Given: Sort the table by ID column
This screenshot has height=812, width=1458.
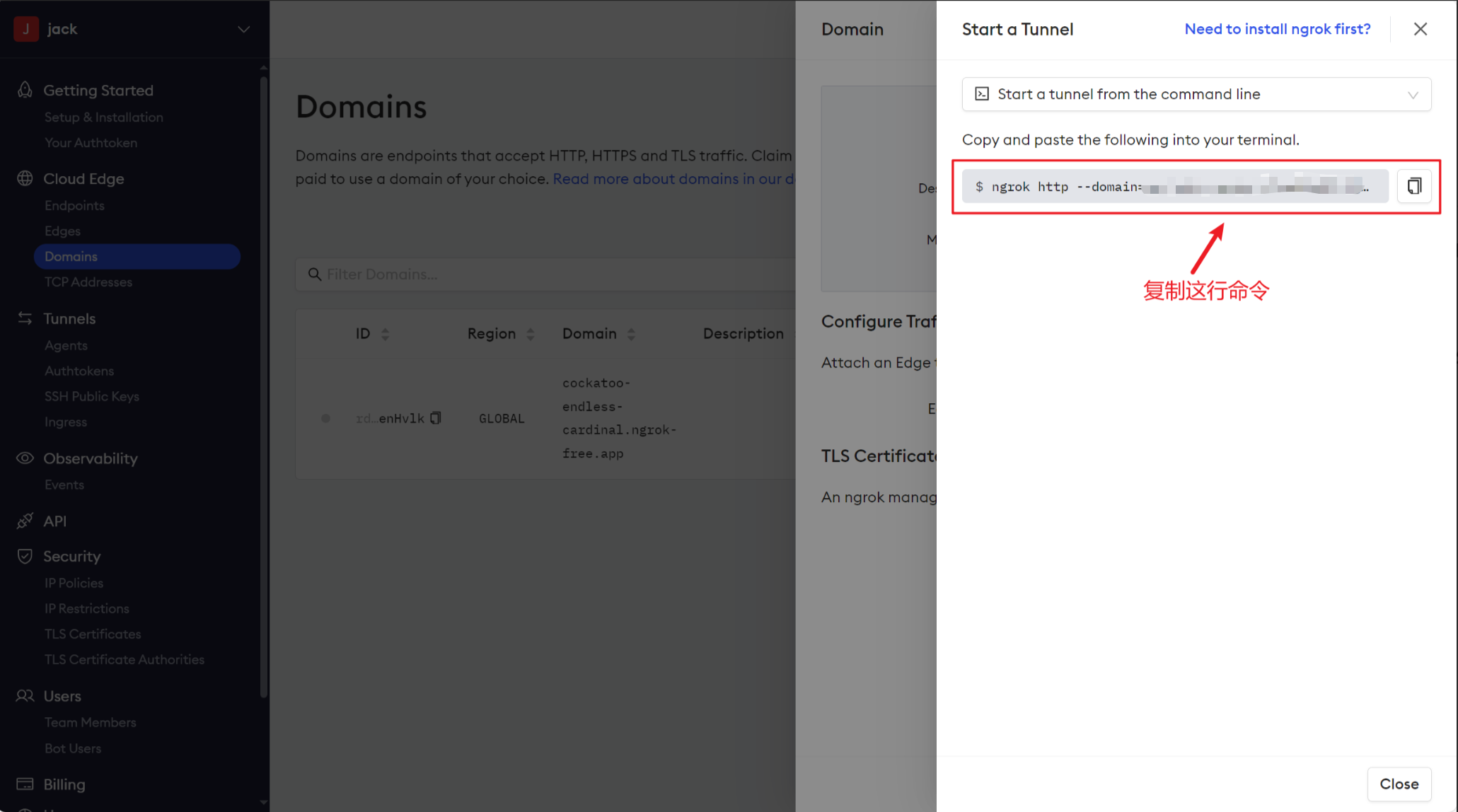Looking at the screenshot, I should coord(385,334).
